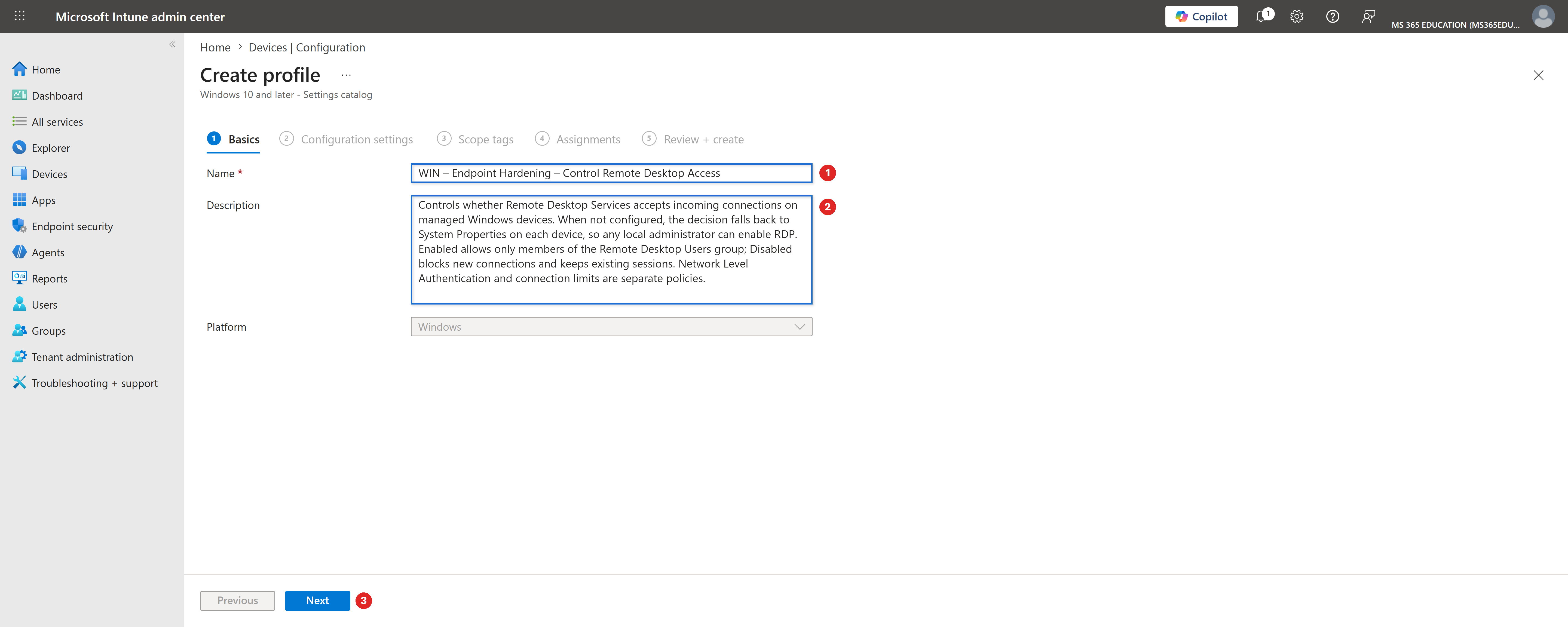
Task: Select the Assignments step tab
Action: [578, 139]
